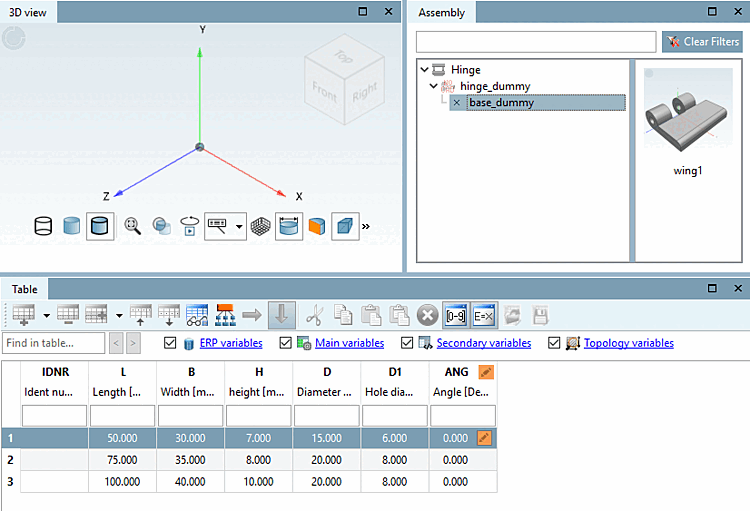Start the 3D rotation animation icon
This screenshot has width=750, height=511.
coord(189,226)
